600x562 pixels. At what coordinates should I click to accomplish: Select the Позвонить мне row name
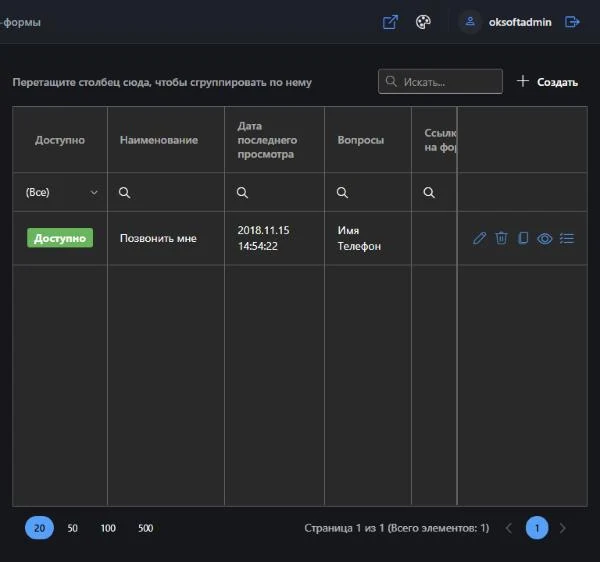coord(158,238)
